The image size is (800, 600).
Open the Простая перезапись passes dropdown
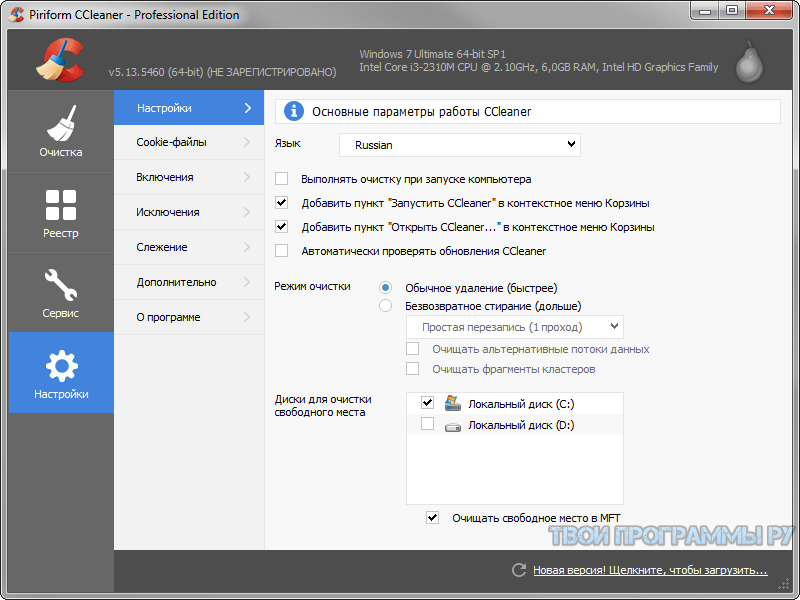tap(514, 327)
